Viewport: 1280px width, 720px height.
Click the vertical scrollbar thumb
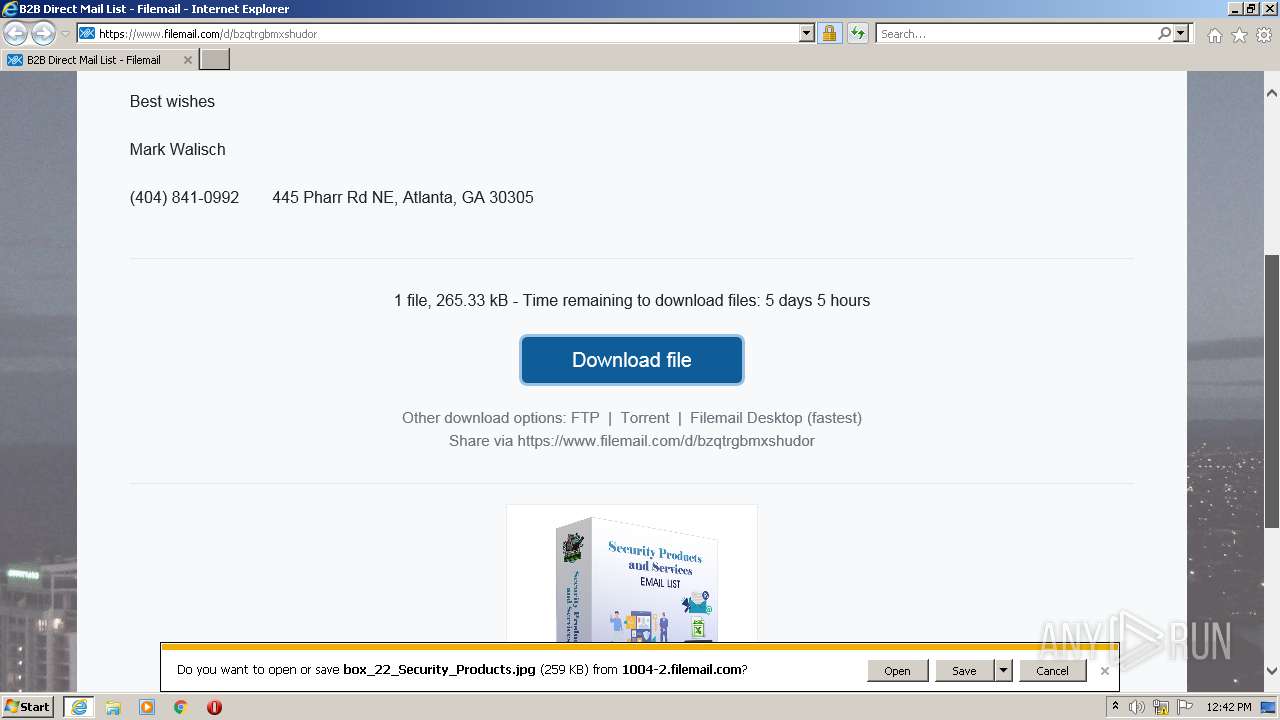[1272, 391]
